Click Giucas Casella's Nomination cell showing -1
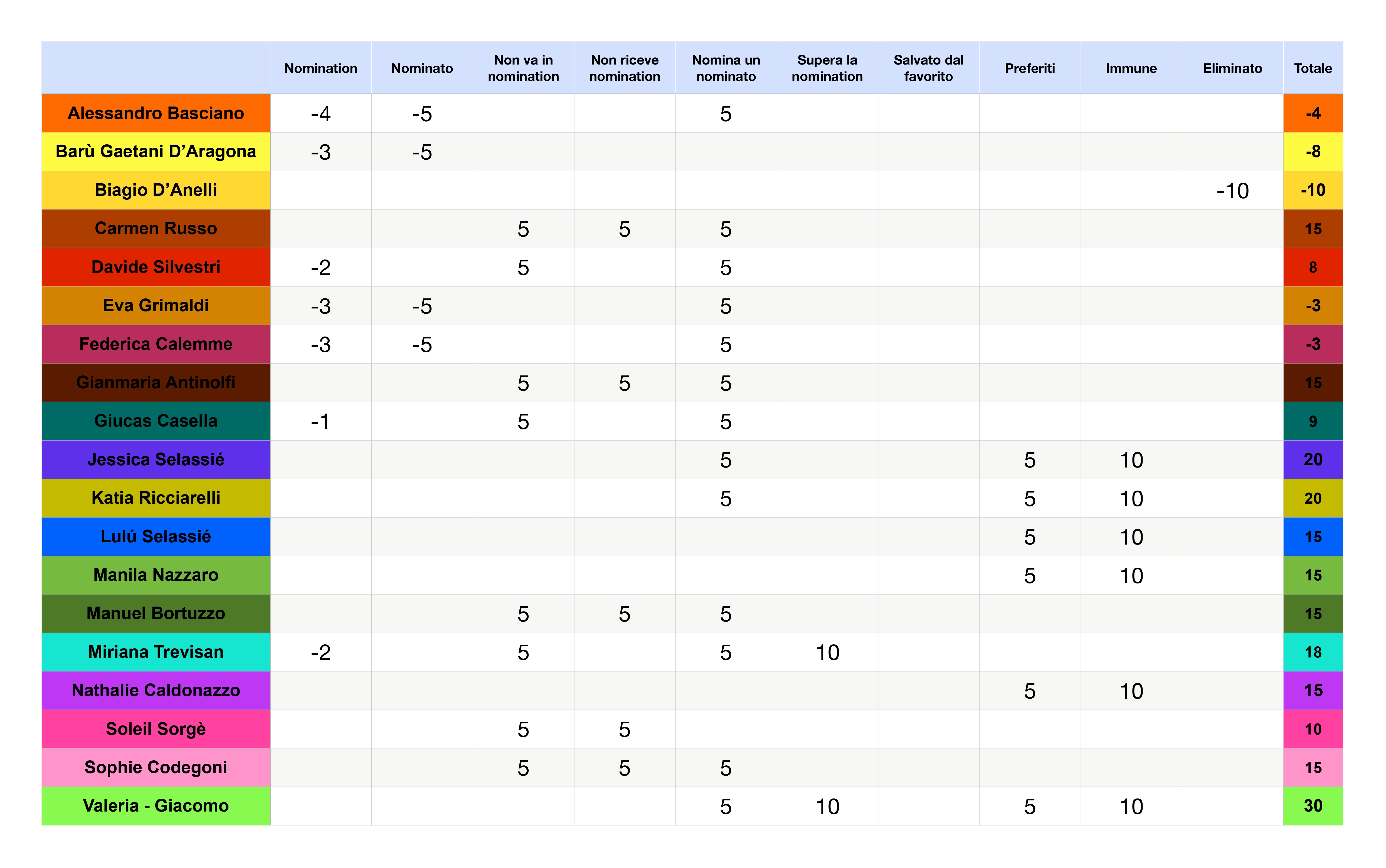The image size is (1386, 868). (x=320, y=421)
